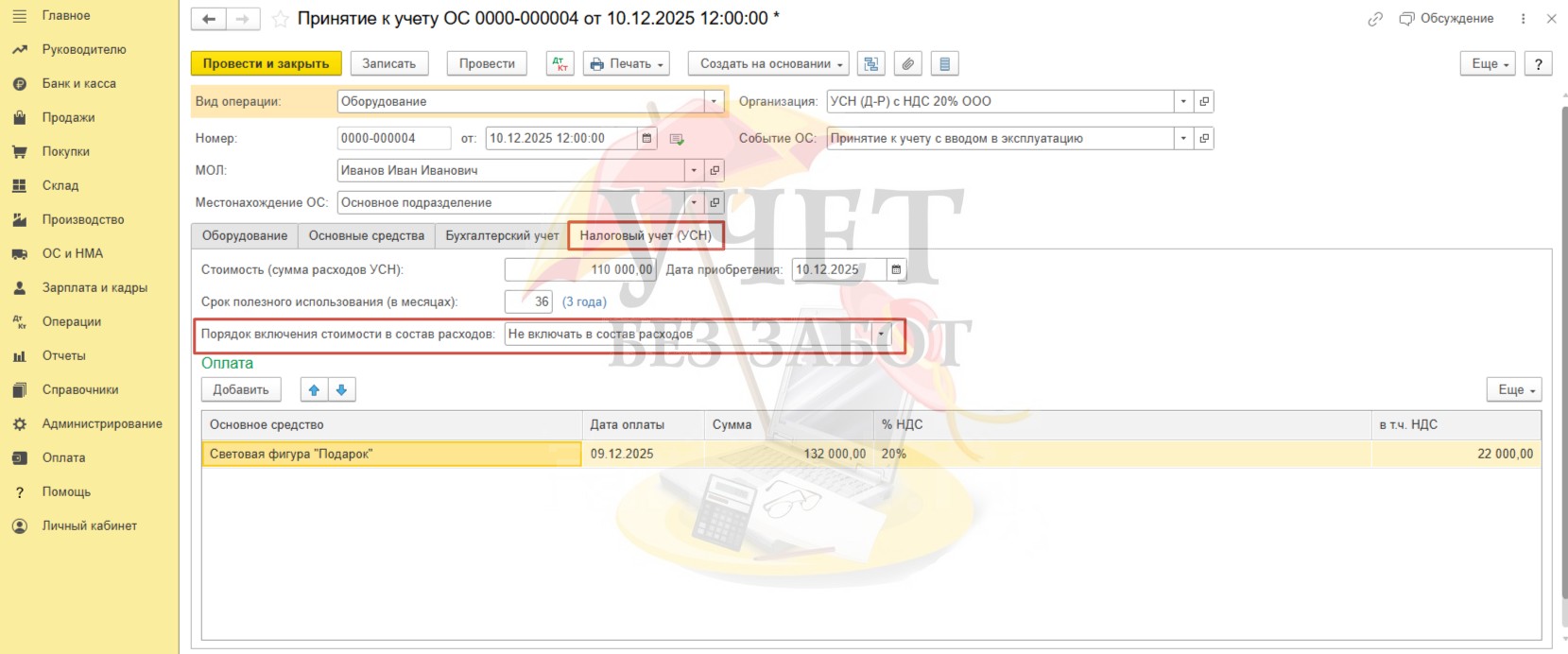
Task: Go to Покупки section
Action: pyautogui.click(x=65, y=151)
